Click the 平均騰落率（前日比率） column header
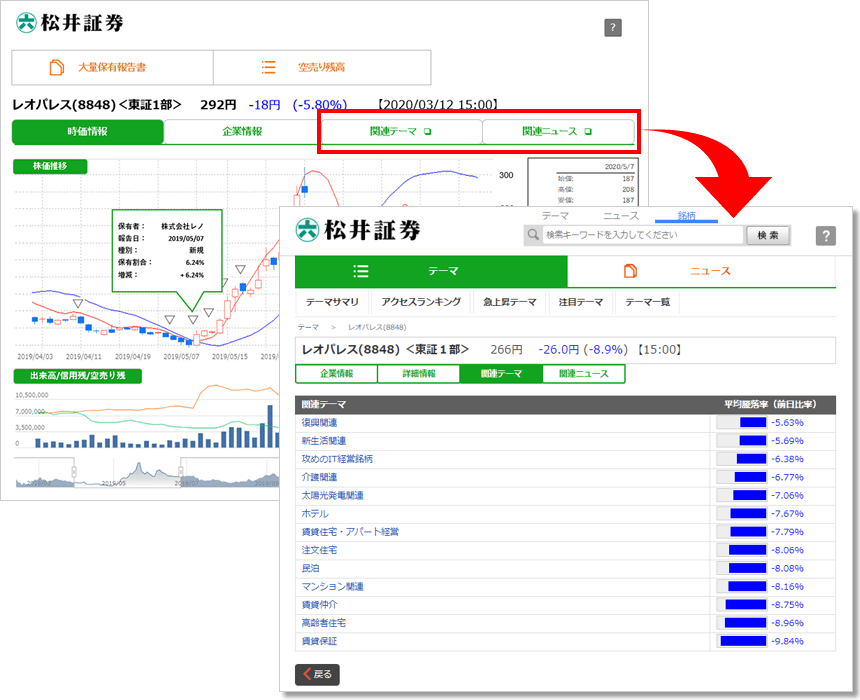Screen dimensions: 860x700 click(x=770, y=404)
